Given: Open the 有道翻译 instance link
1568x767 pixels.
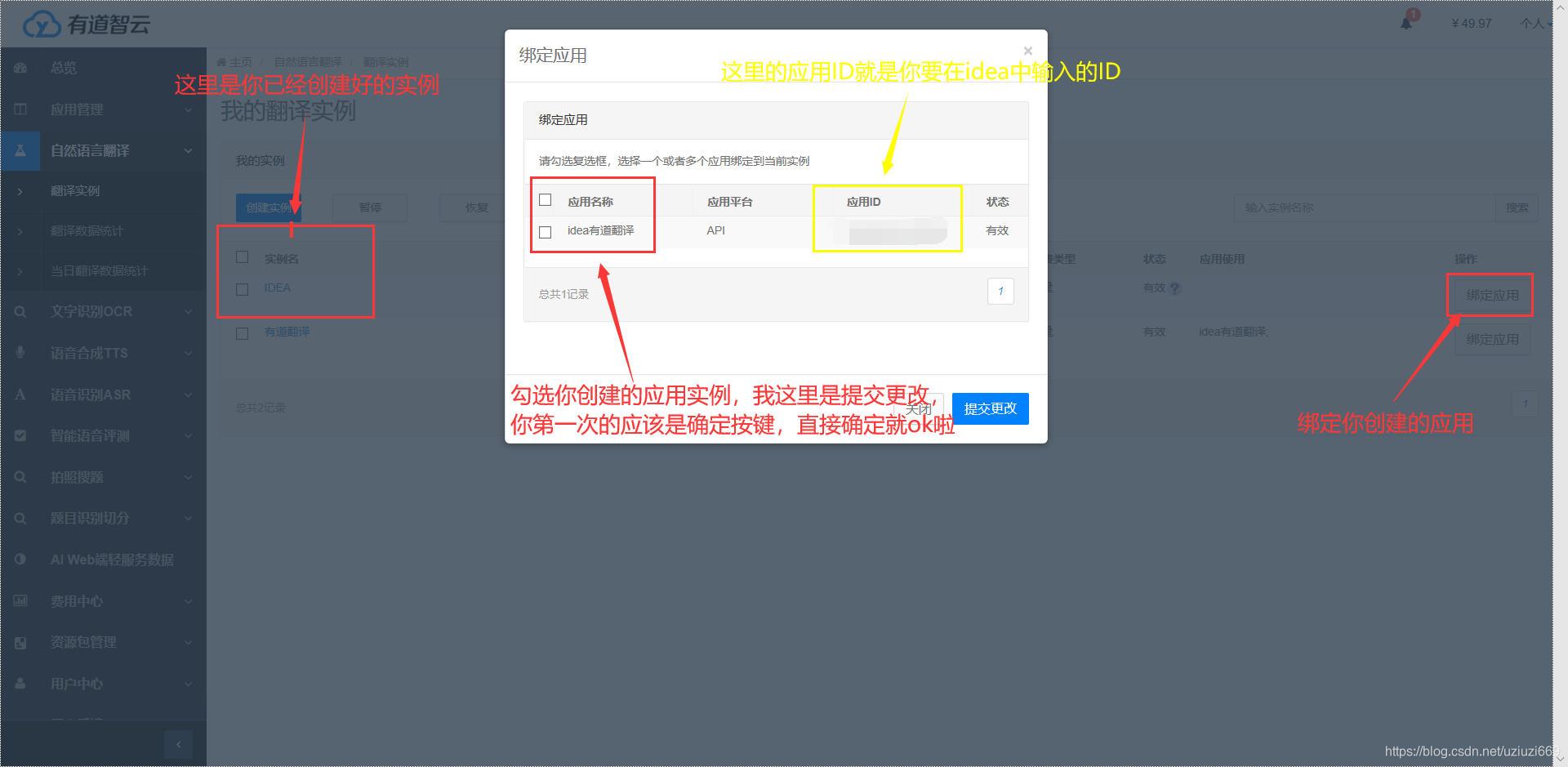Looking at the screenshot, I should [287, 332].
